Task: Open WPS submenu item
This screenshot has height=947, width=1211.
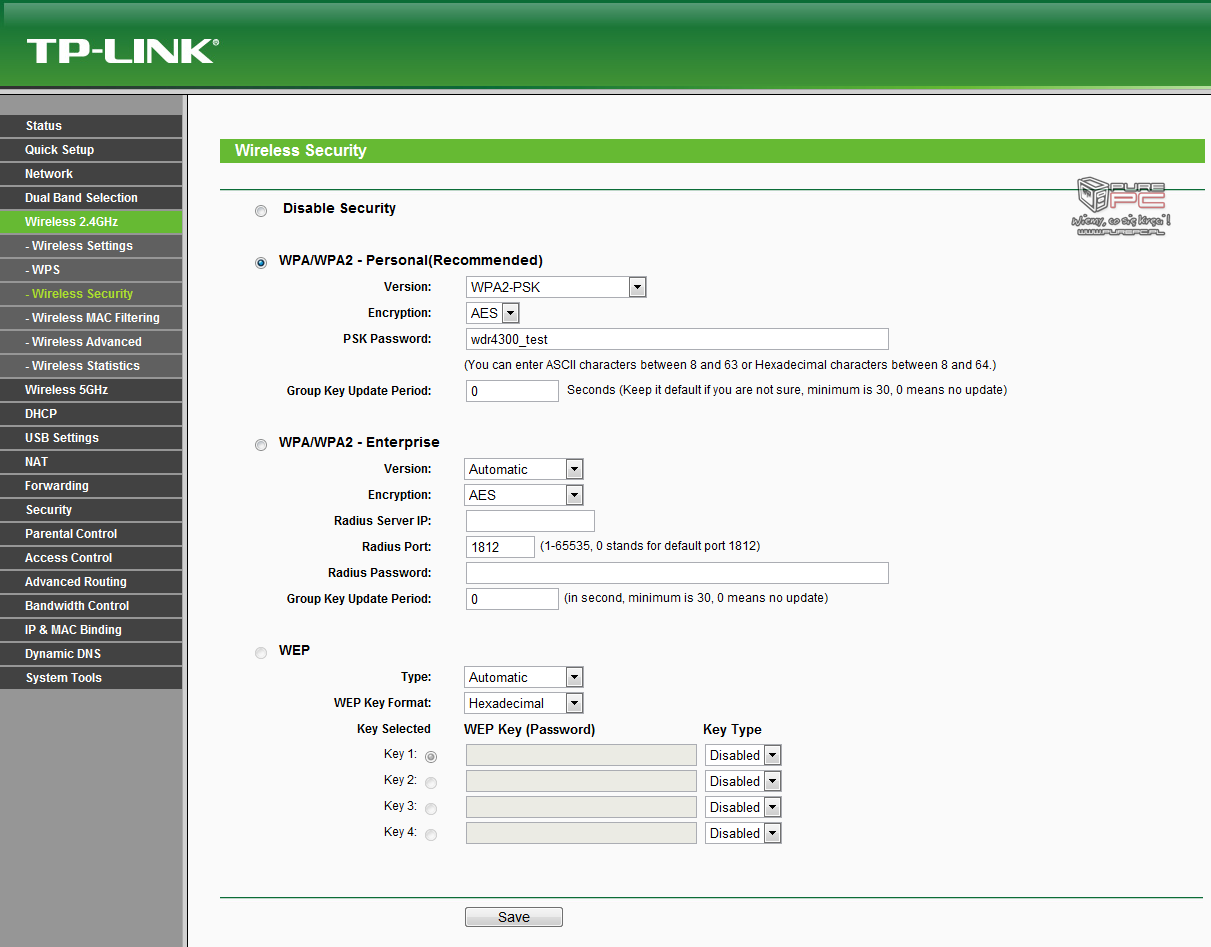Action: pyautogui.click(x=91, y=270)
